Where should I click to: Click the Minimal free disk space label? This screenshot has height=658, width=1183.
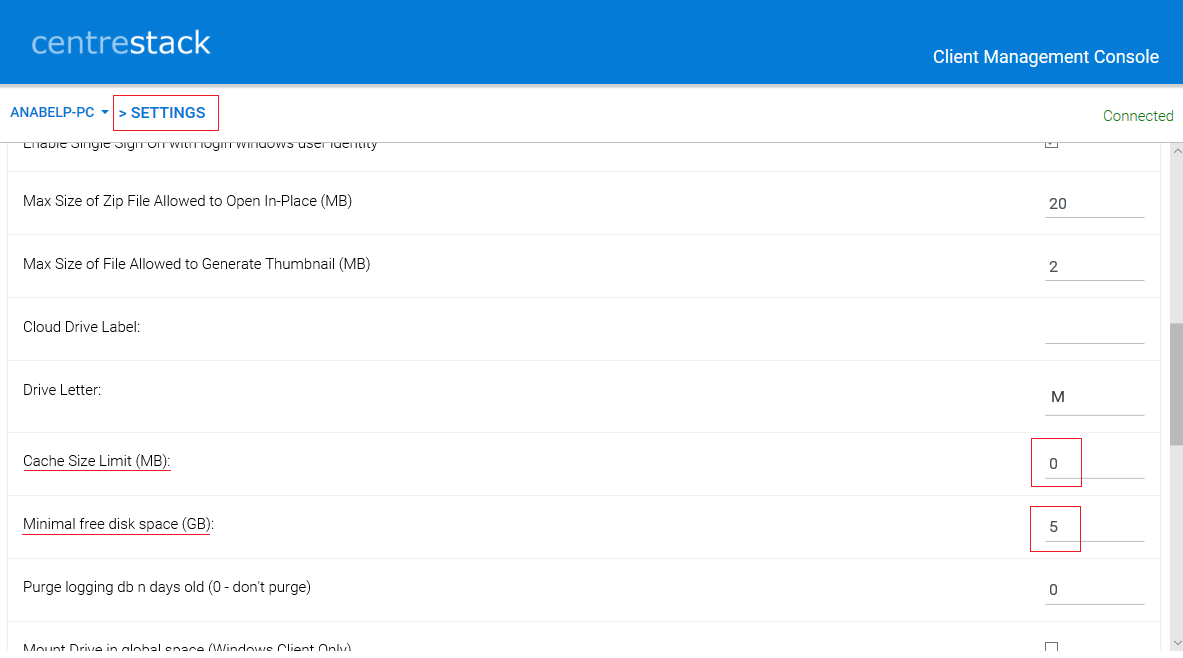(118, 524)
